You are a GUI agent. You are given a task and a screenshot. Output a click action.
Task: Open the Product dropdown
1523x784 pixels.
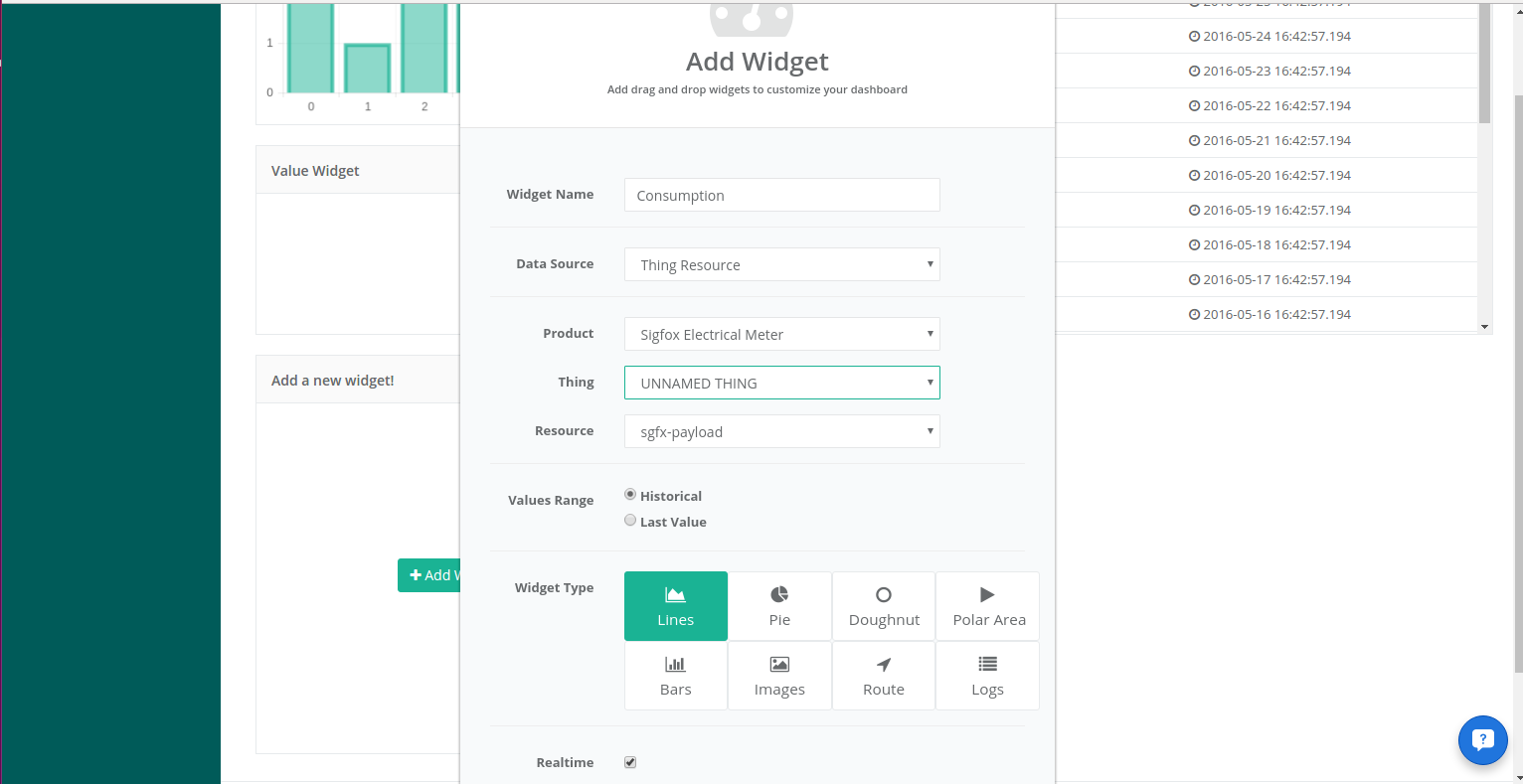782,334
